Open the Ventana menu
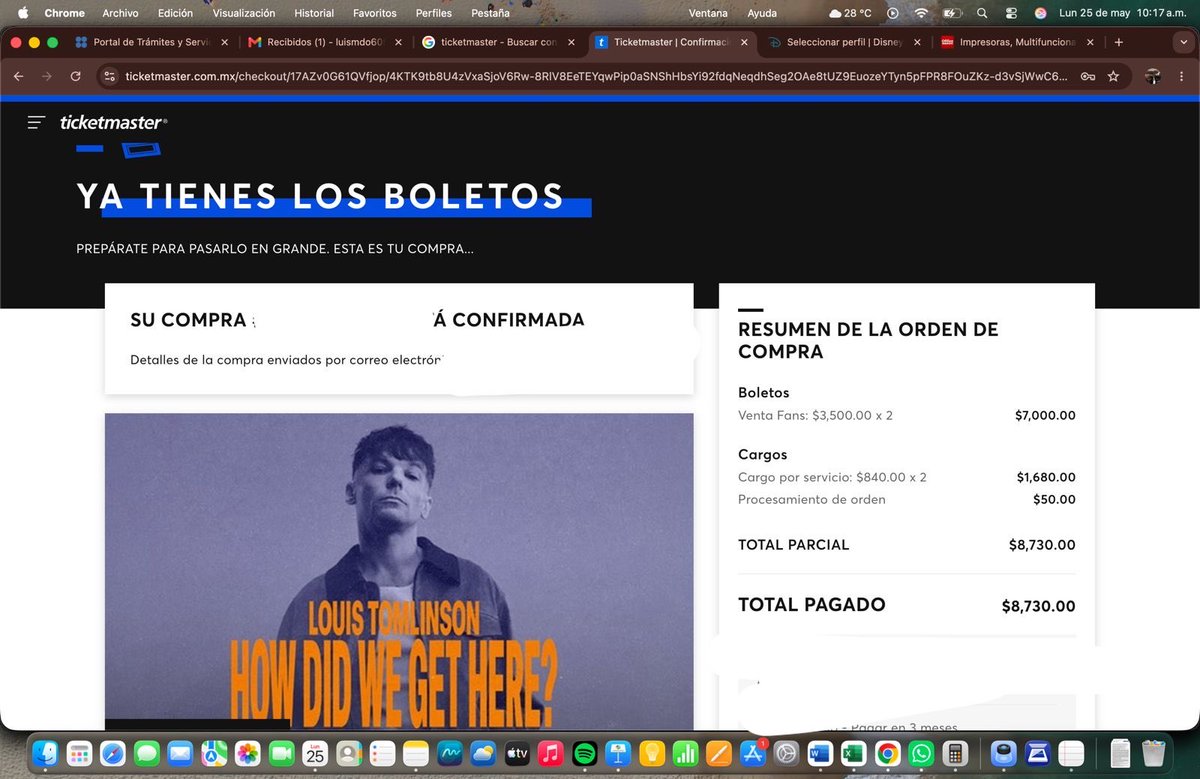Viewport: 1200px width, 779px height. [x=709, y=13]
